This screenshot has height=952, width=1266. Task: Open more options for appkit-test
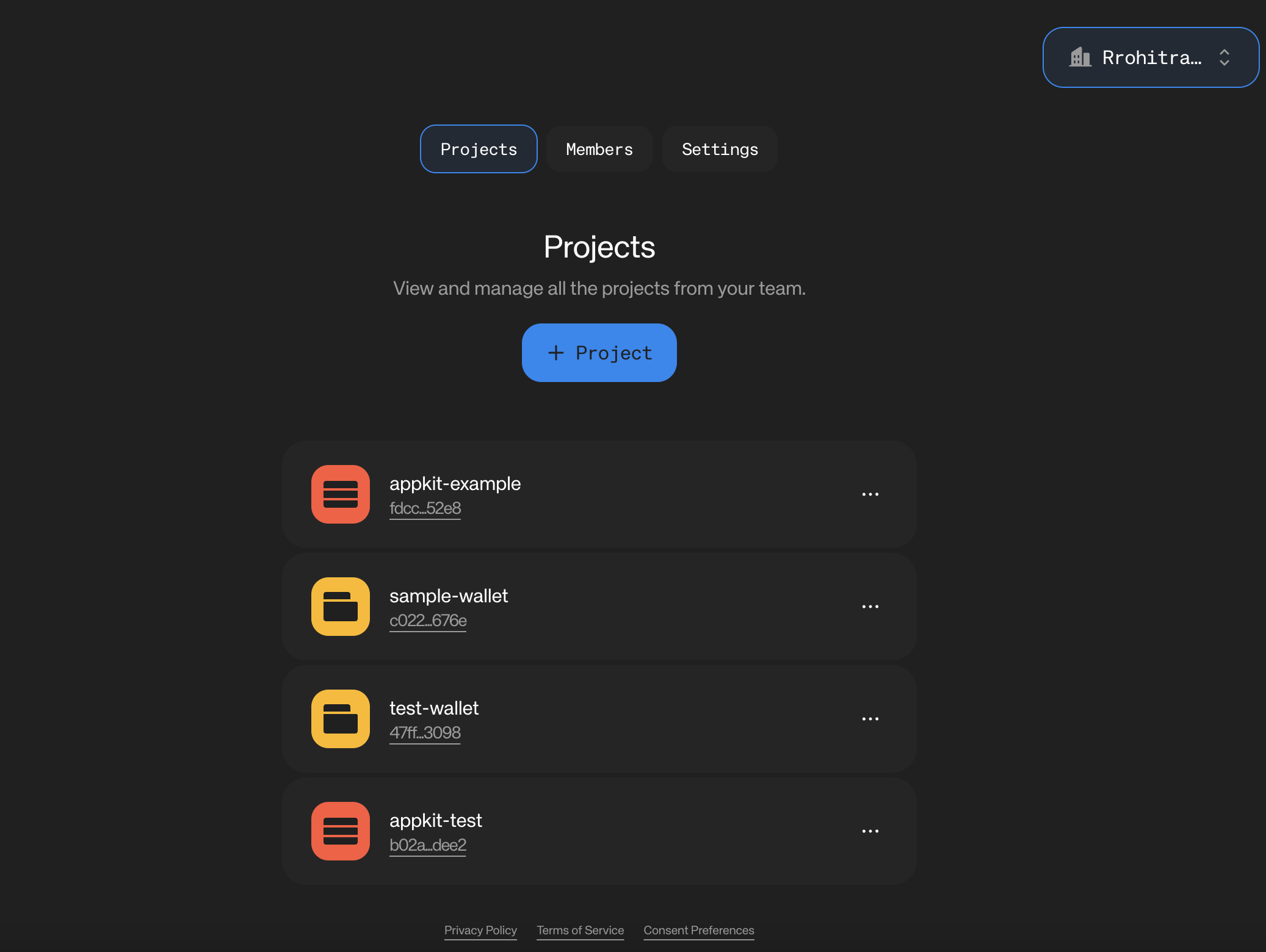(x=870, y=831)
